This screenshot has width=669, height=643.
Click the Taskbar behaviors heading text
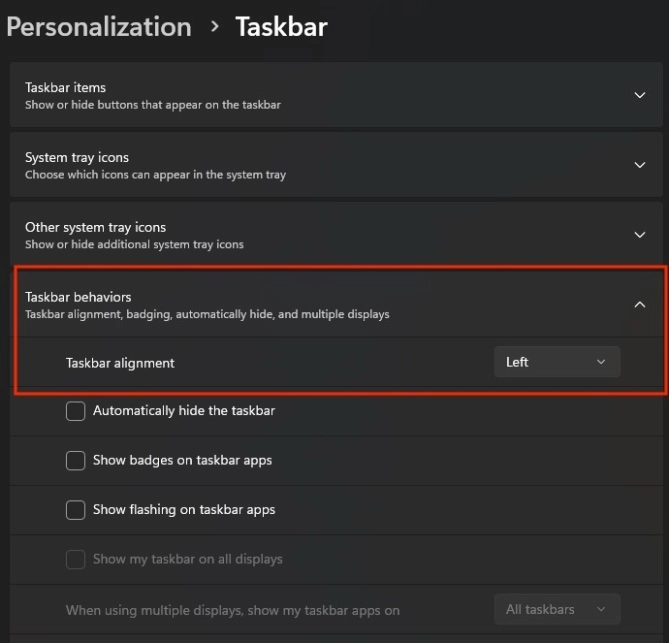78,297
